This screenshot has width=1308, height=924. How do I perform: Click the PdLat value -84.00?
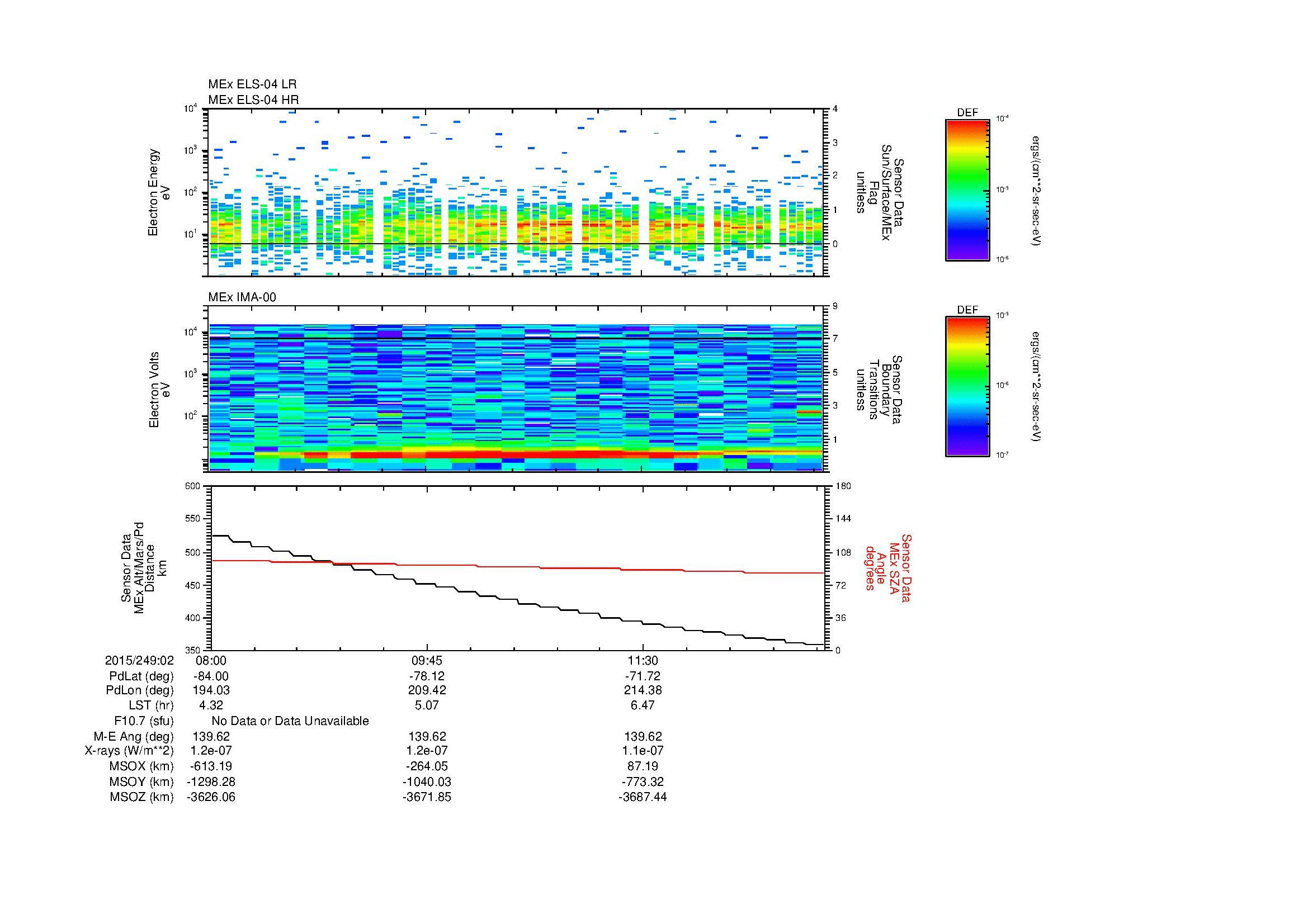(x=211, y=676)
